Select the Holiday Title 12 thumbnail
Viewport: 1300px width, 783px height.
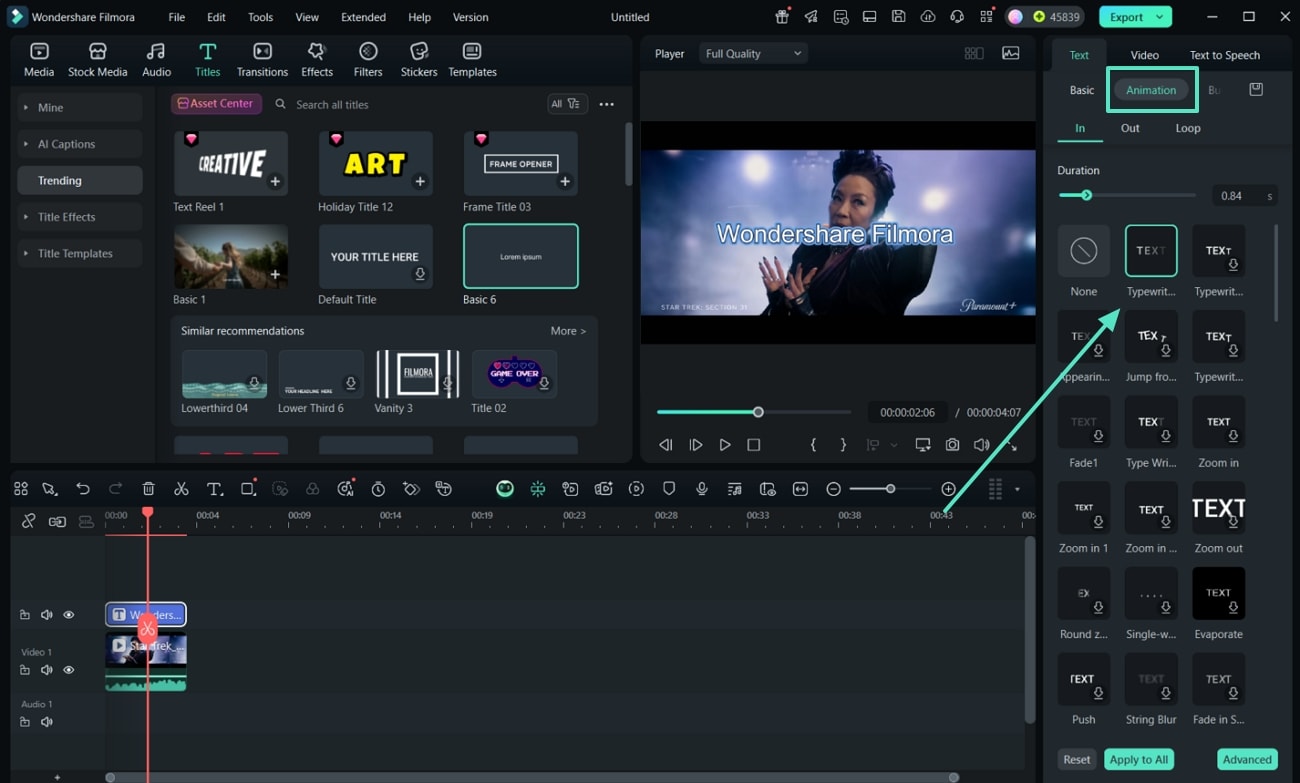(x=375, y=163)
